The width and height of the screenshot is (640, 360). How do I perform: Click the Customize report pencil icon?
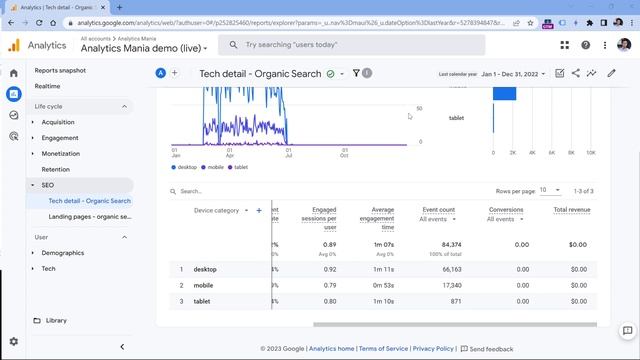pos(611,73)
